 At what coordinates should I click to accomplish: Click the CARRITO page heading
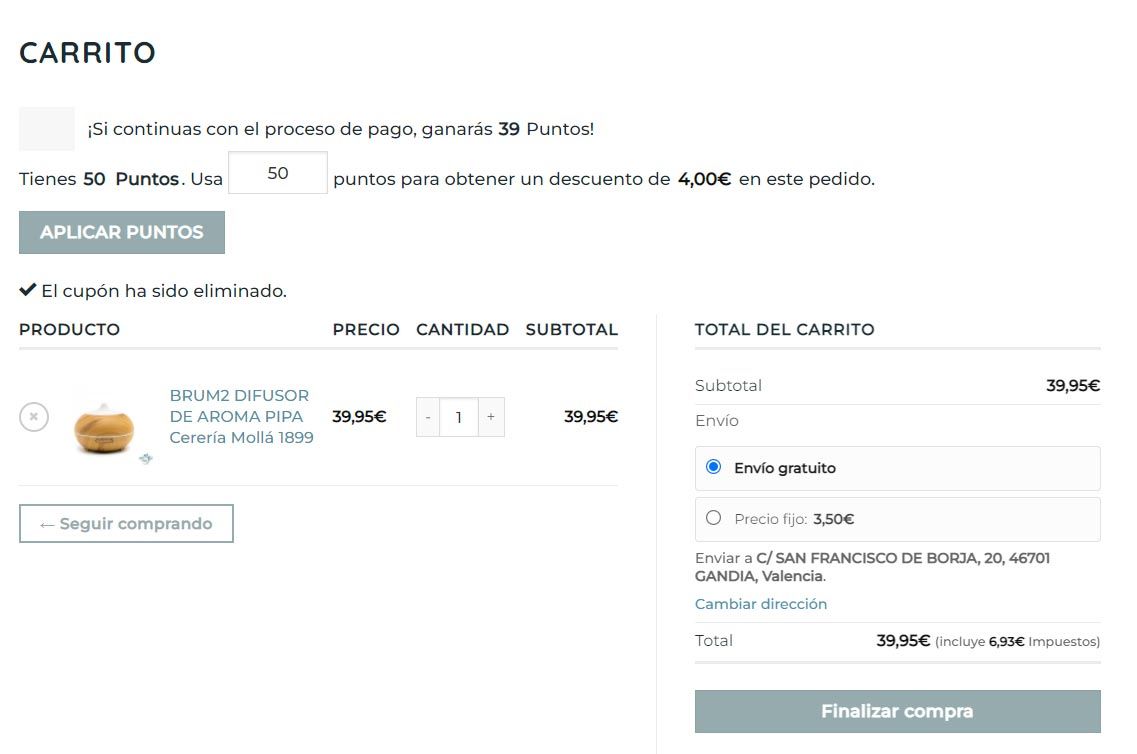click(87, 53)
